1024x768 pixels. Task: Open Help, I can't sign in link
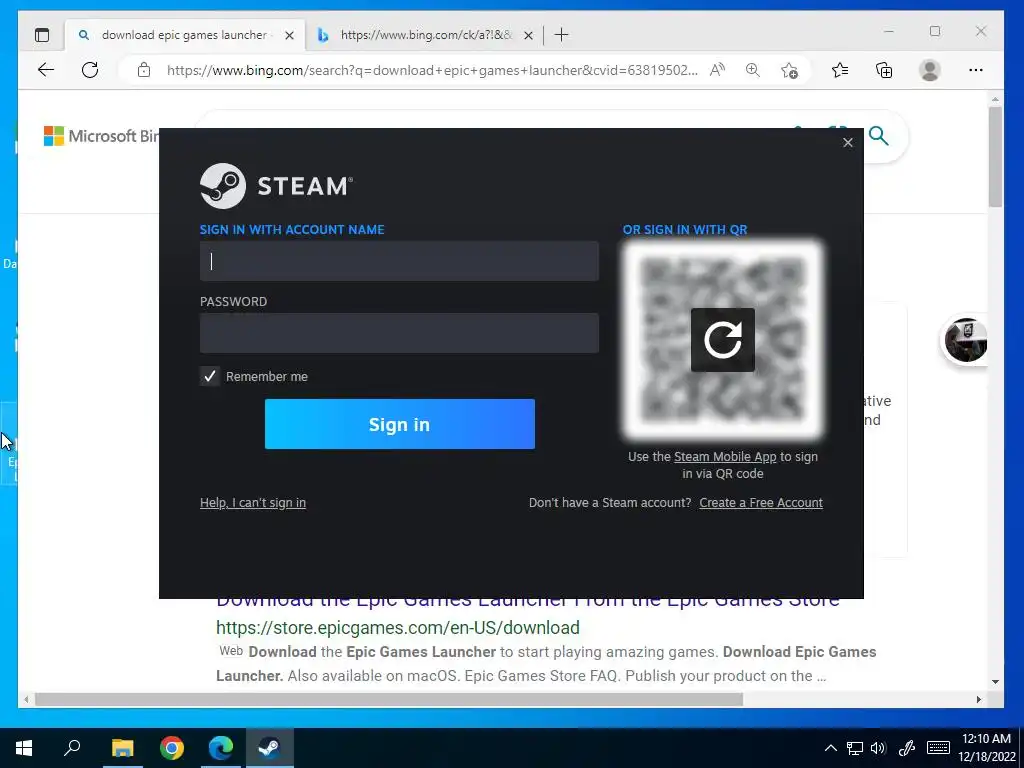pyautogui.click(x=253, y=502)
